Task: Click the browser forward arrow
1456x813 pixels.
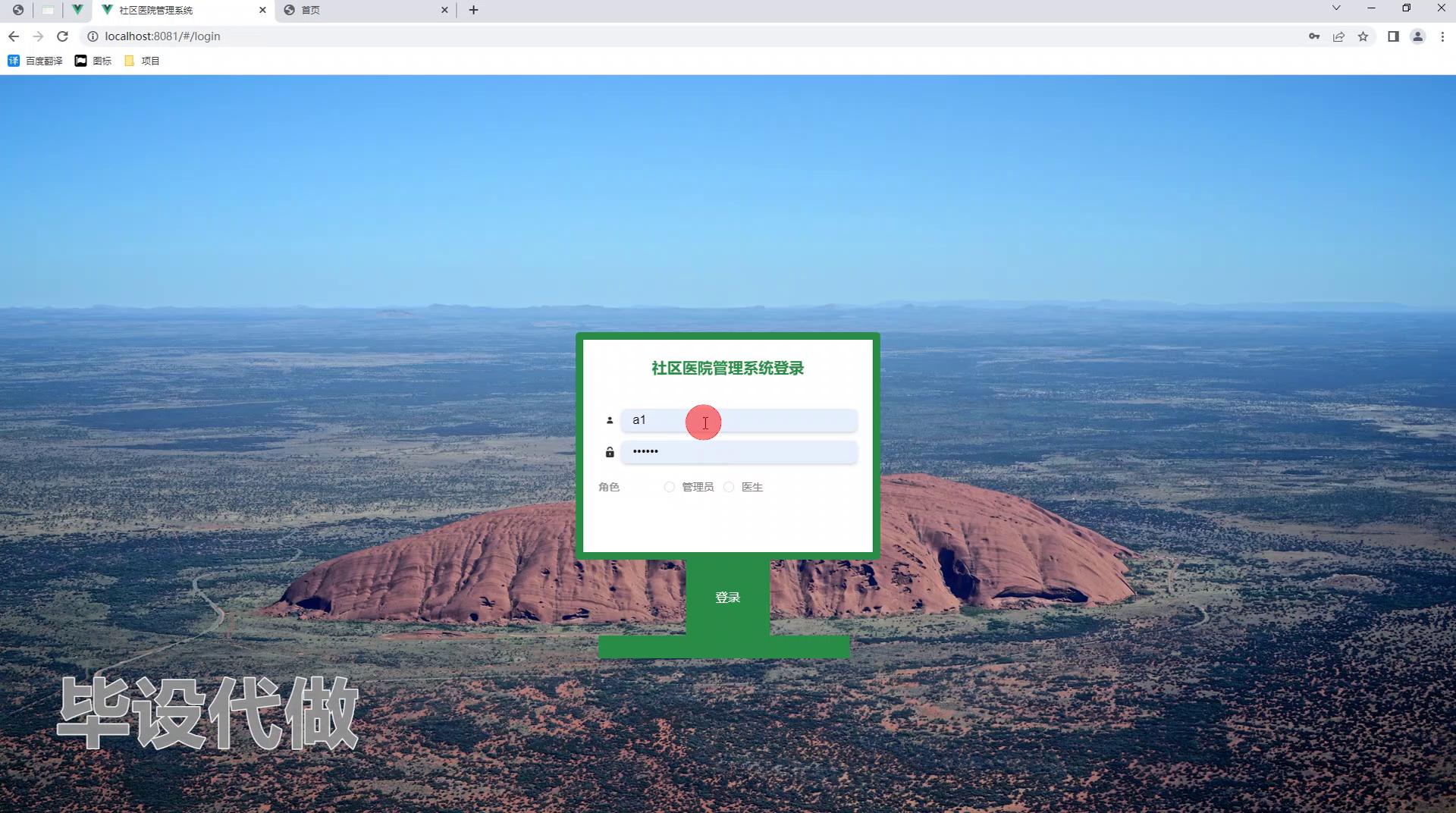Action: tap(38, 36)
